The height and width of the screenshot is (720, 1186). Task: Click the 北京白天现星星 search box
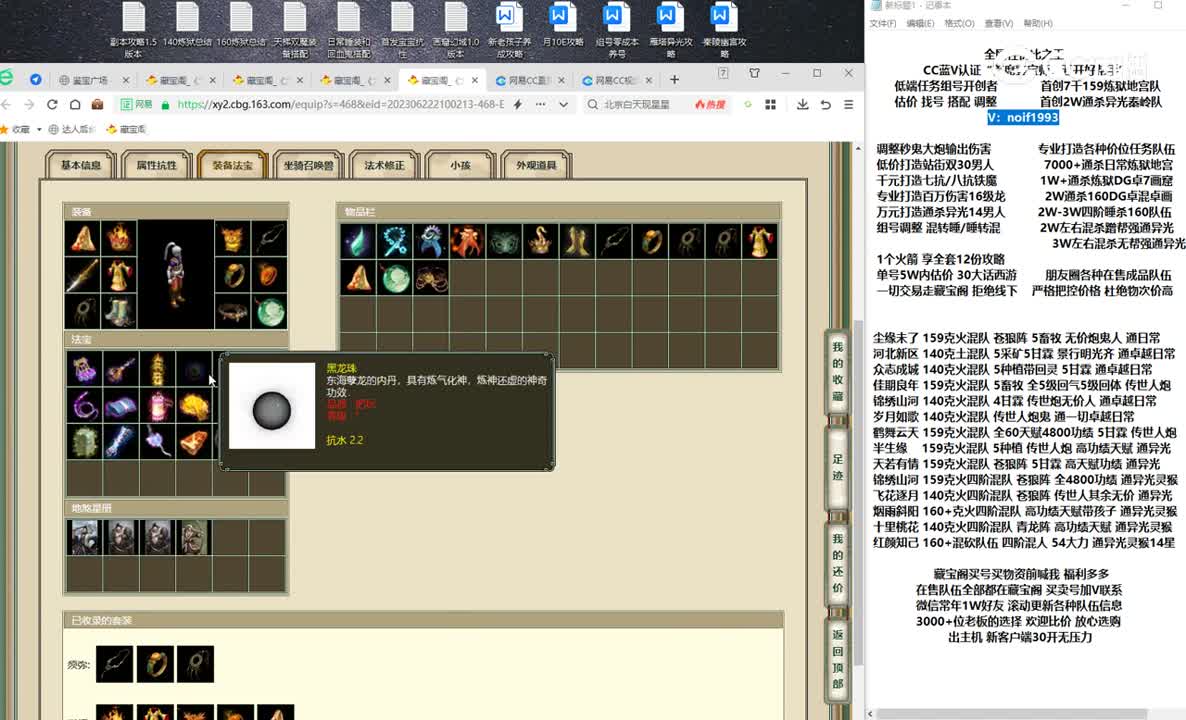tap(637, 104)
